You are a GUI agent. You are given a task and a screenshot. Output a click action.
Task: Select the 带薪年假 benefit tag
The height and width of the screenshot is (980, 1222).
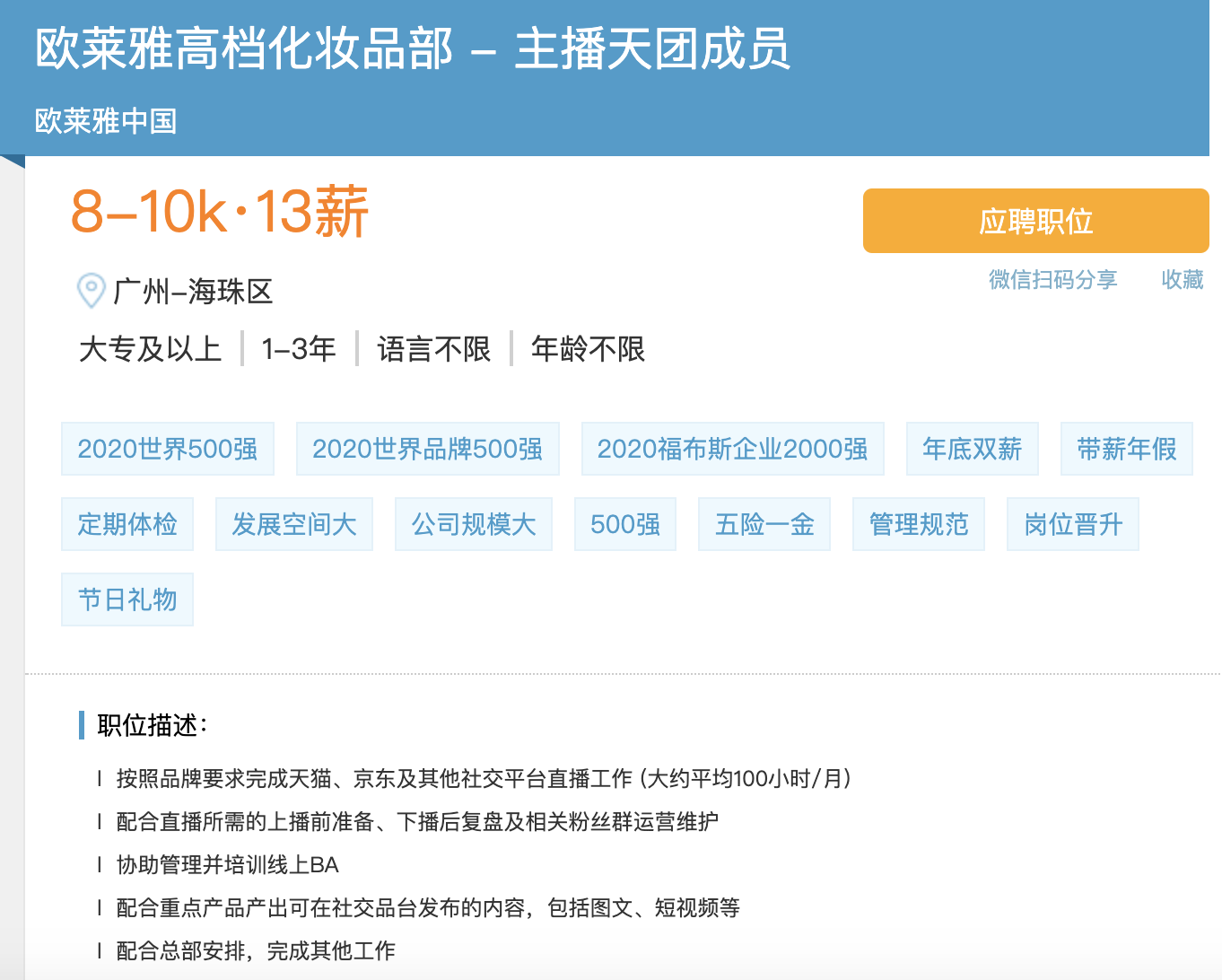click(x=1126, y=449)
